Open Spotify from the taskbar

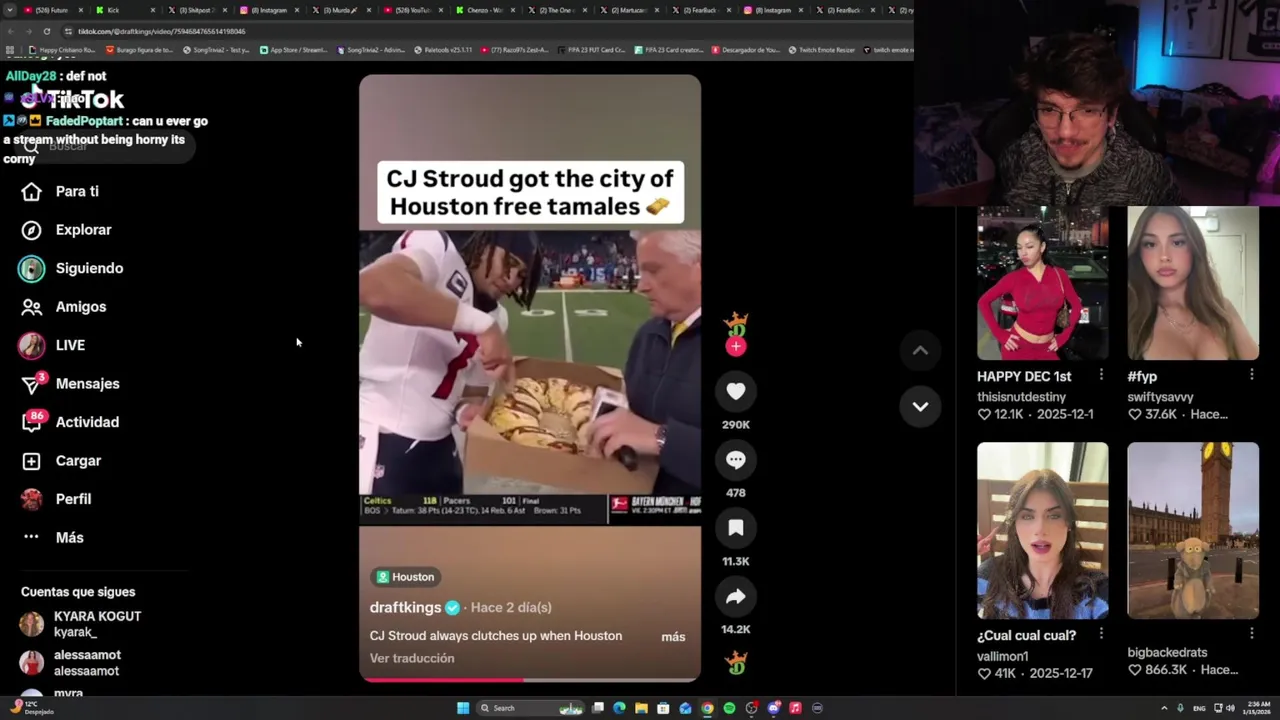[x=729, y=708]
